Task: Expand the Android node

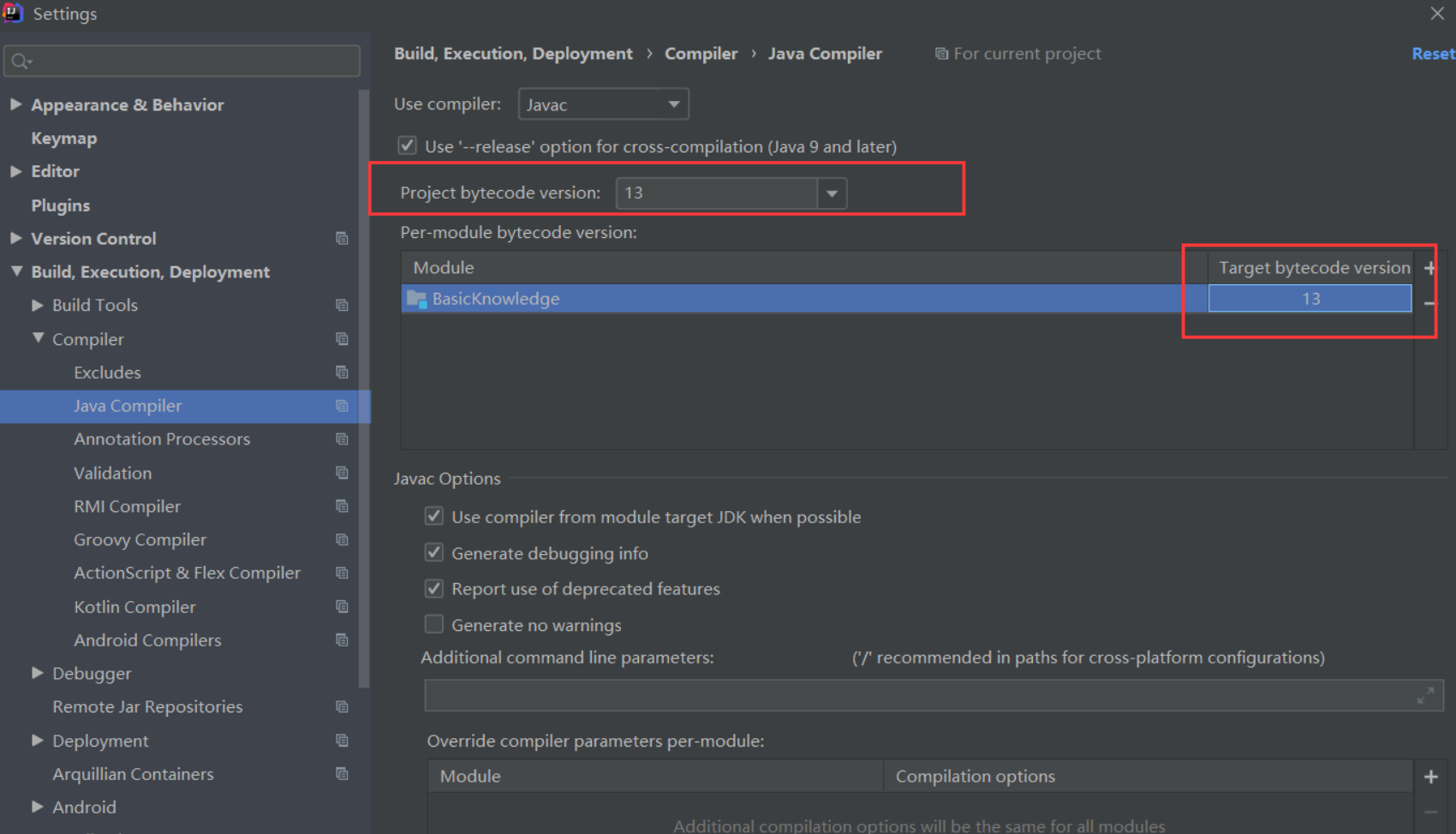Action: 37,807
